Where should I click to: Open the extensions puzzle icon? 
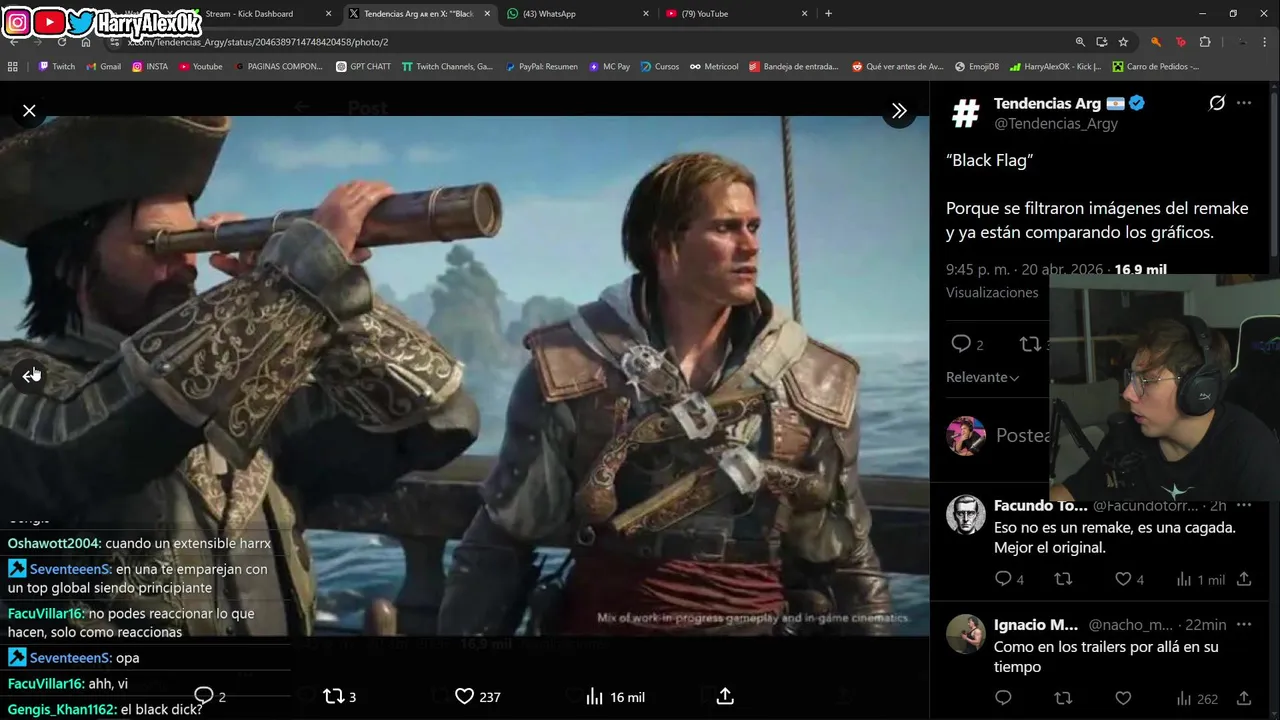[x=1204, y=42]
